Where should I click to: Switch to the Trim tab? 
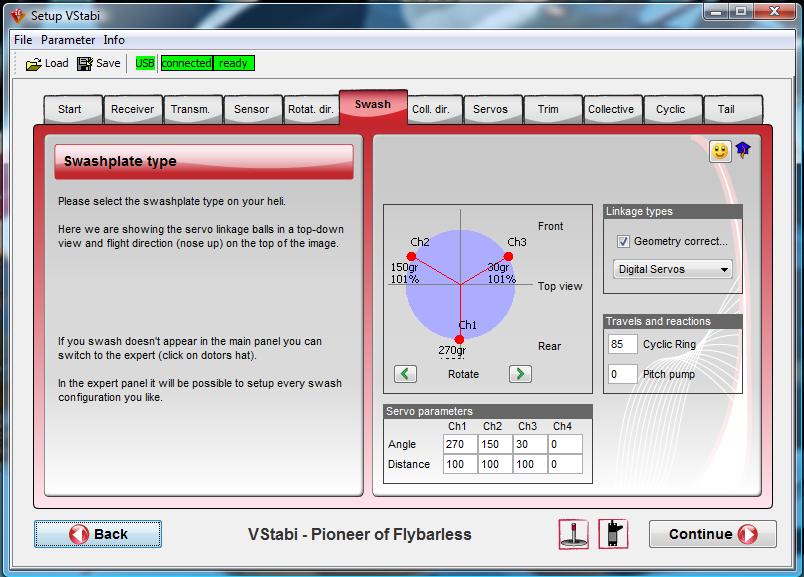[553, 109]
